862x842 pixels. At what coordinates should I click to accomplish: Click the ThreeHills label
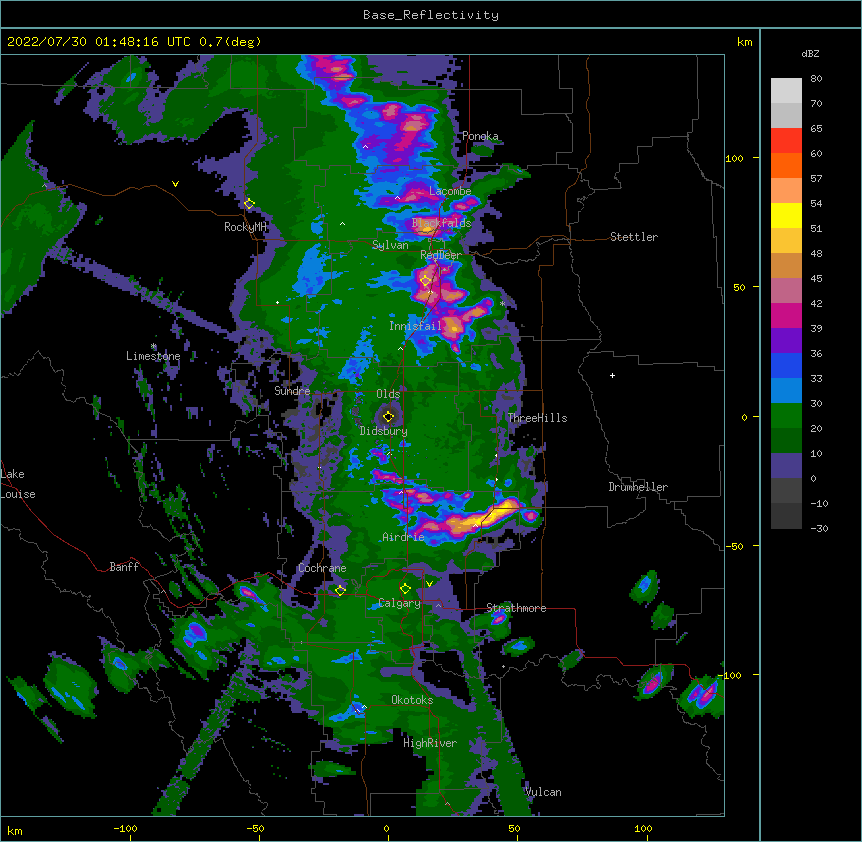pyautogui.click(x=537, y=418)
